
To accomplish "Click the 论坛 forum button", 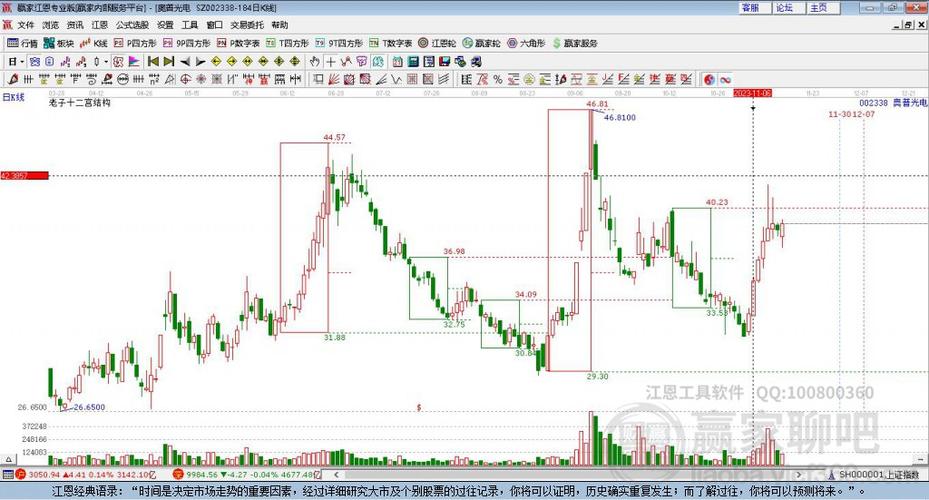I will tap(789, 8).
